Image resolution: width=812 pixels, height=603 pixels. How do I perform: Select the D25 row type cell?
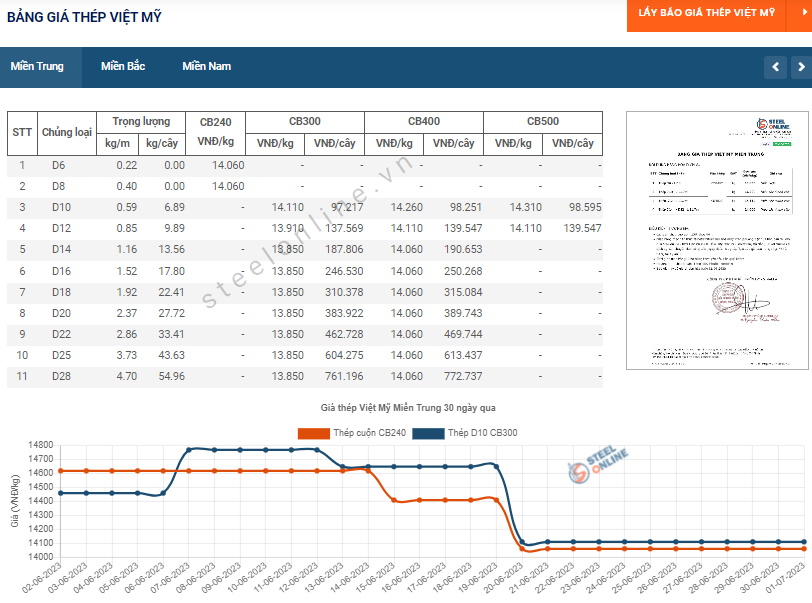(x=61, y=355)
